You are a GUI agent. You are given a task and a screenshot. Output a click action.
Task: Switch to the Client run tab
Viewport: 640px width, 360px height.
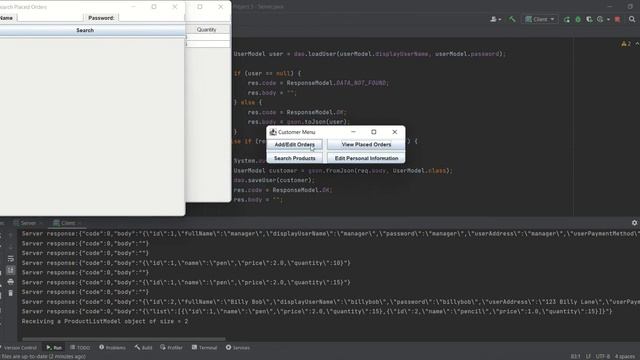click(x=67, y=223)
